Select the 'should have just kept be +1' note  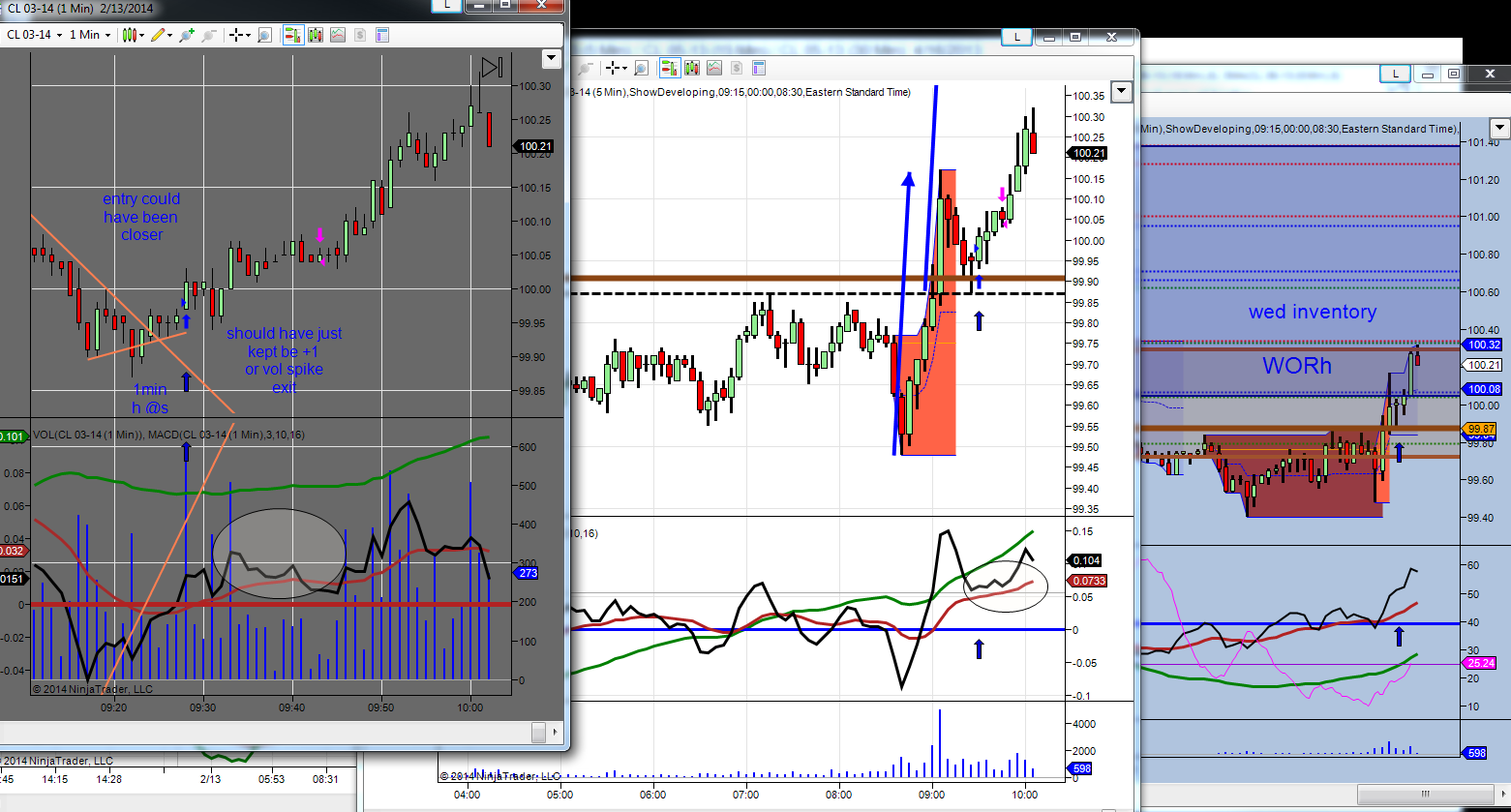click(284, 360)
